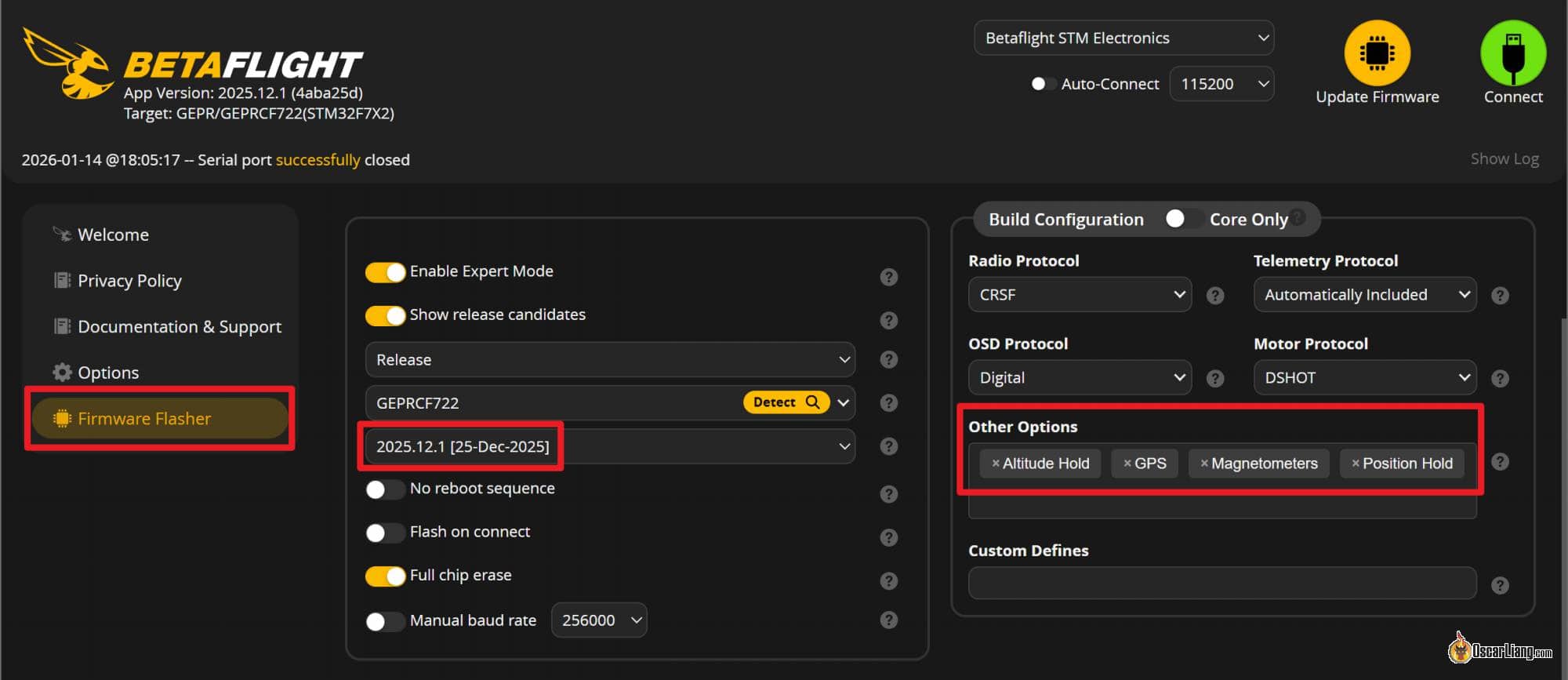Open help icon next to Core Only
Image resolution: width=1568 pixels, height=680 pixels.
point(1298,216)
